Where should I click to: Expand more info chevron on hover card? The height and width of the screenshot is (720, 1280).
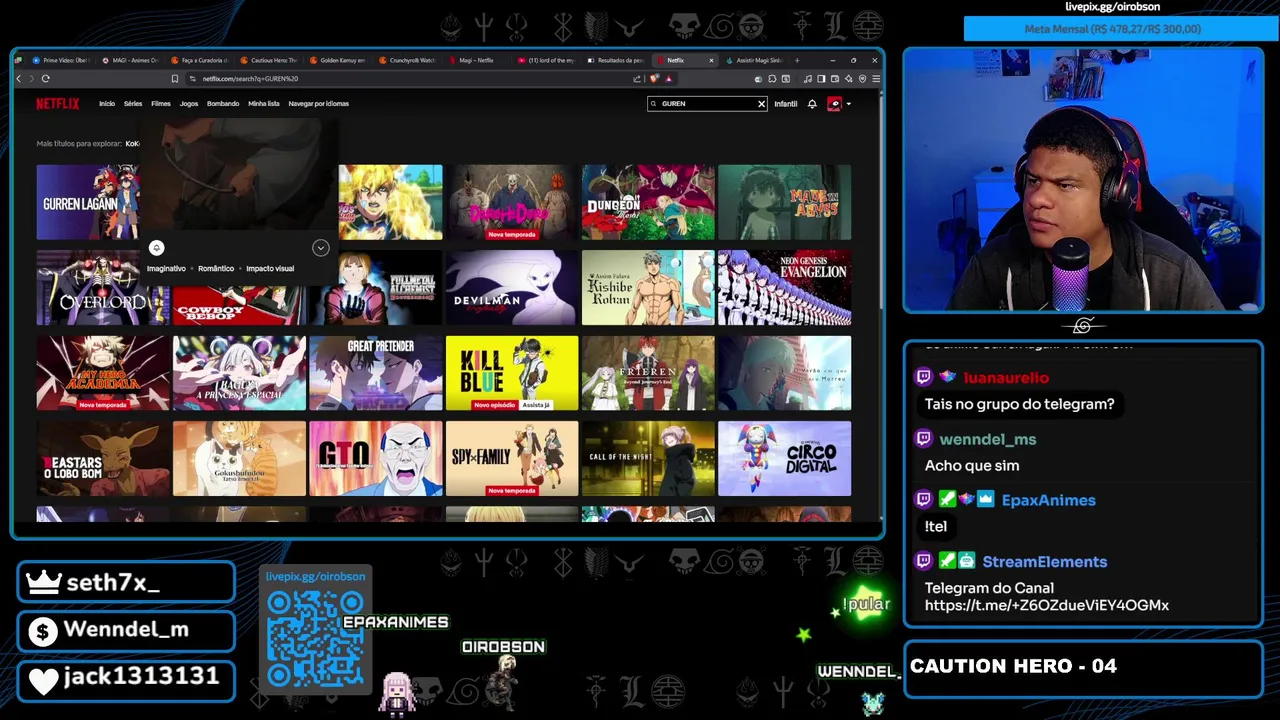click(x=320, y=248)
